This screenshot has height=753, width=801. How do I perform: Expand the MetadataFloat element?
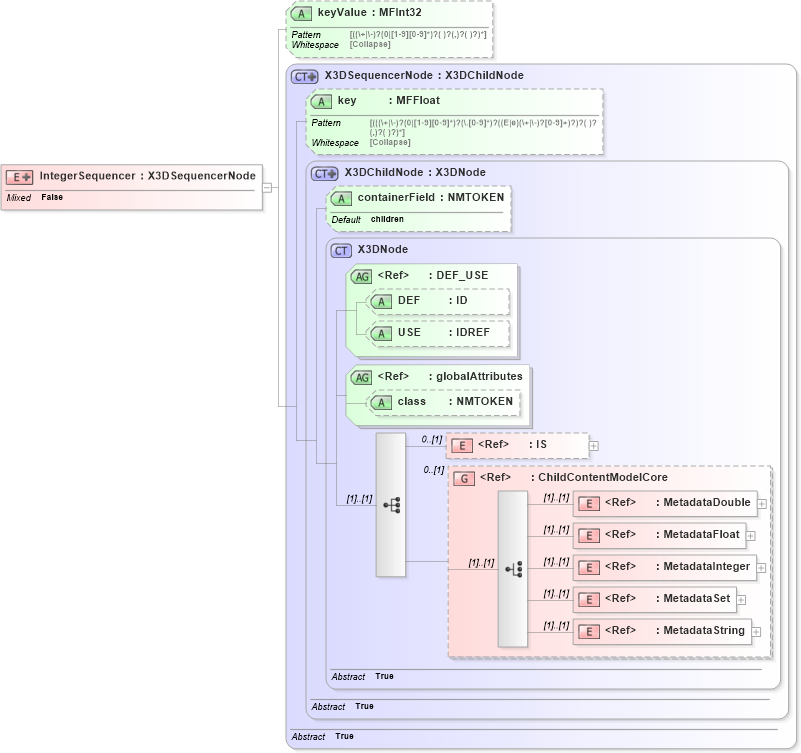pos(750,536)
